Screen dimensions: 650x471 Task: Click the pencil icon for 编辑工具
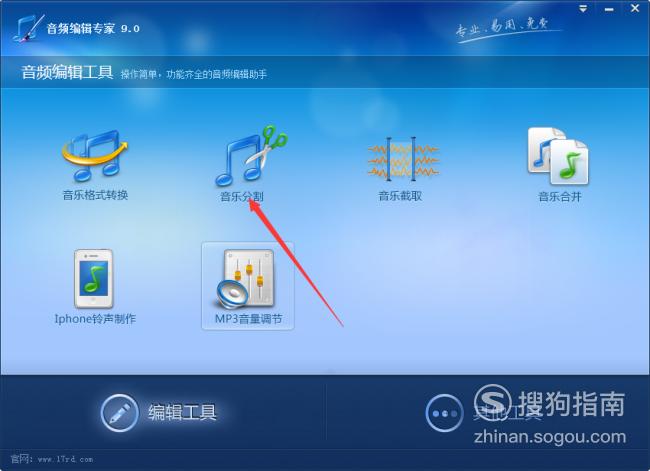[x=119, y=413]
